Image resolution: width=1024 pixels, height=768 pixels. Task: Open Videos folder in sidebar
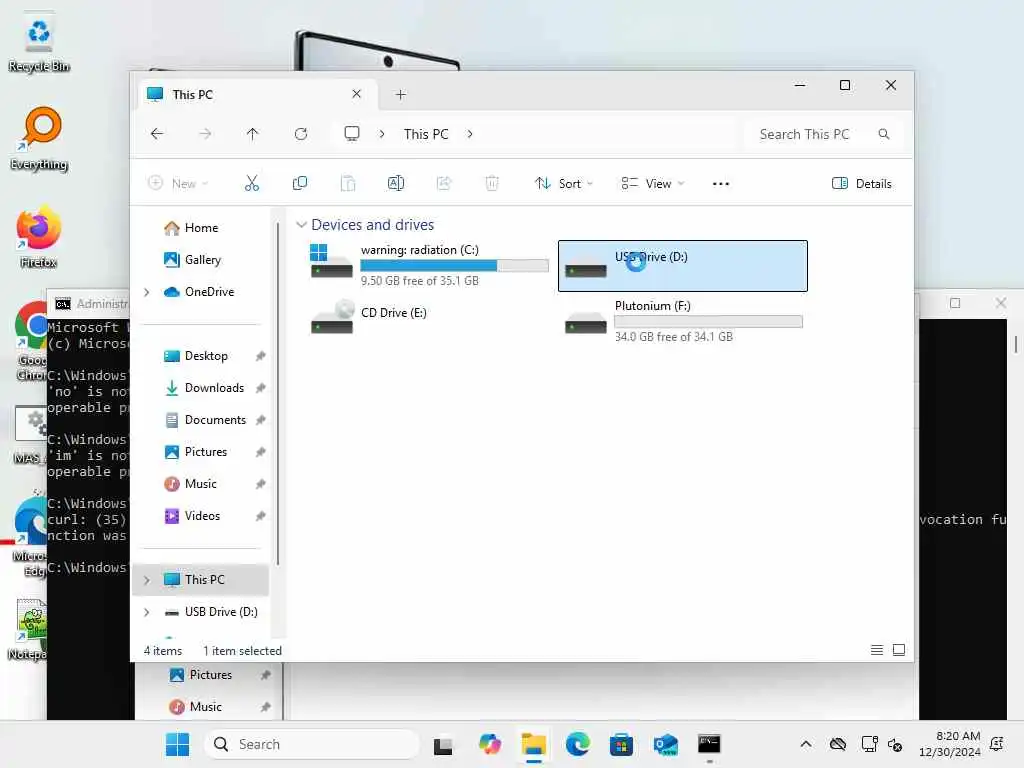tap(202, 516)
